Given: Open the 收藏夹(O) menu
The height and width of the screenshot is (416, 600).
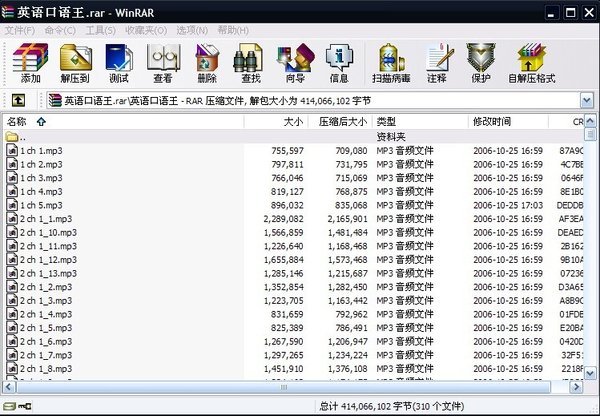Looking at the screenshot, I should tap(146, 31).
